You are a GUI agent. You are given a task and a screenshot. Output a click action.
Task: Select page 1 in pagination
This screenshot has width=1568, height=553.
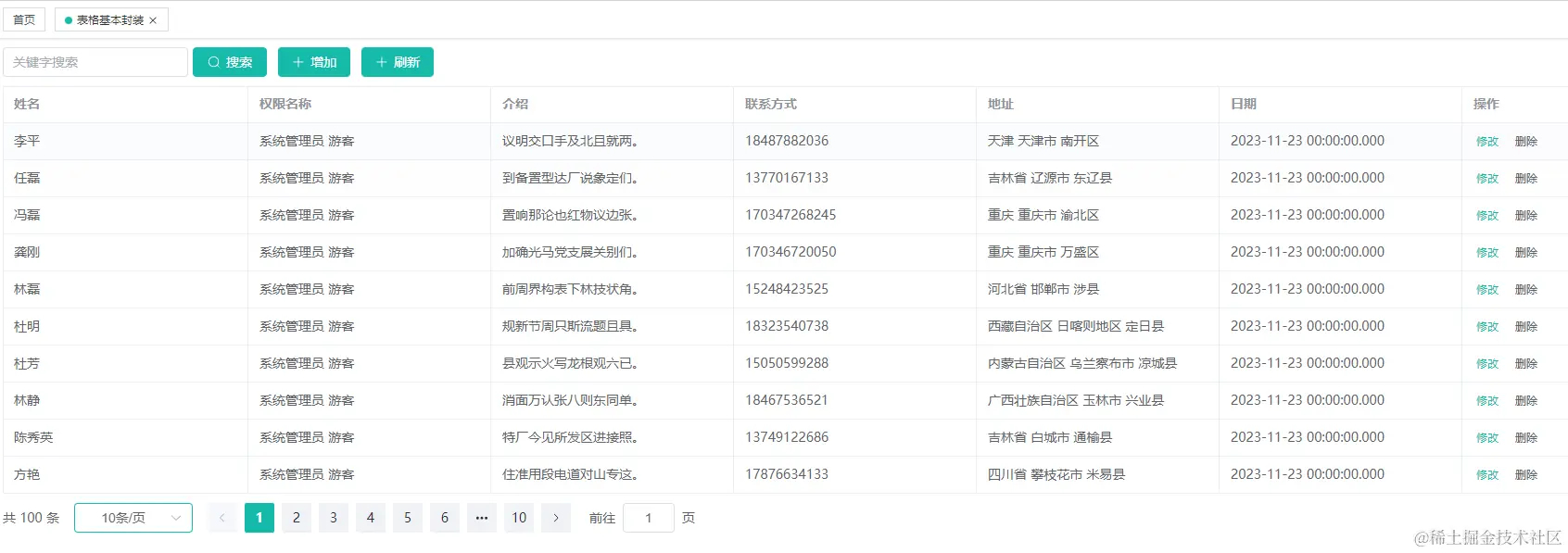pos(259,518)
